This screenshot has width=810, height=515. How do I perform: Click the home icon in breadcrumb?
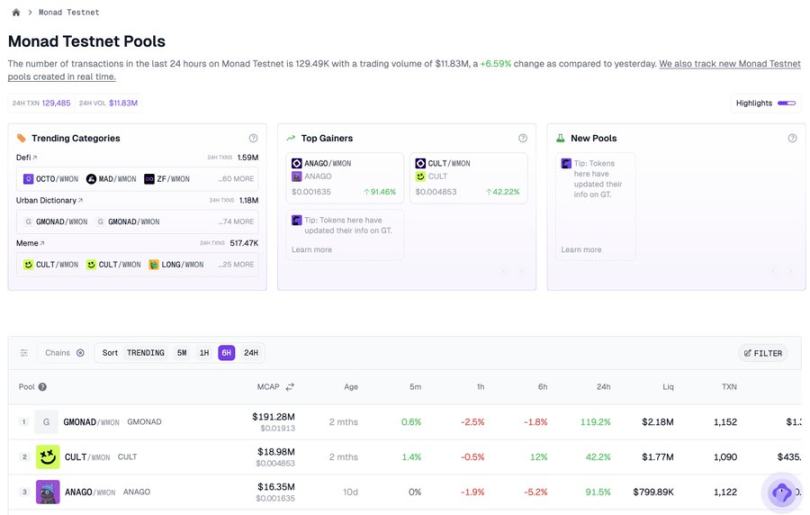tap(16, 12)
